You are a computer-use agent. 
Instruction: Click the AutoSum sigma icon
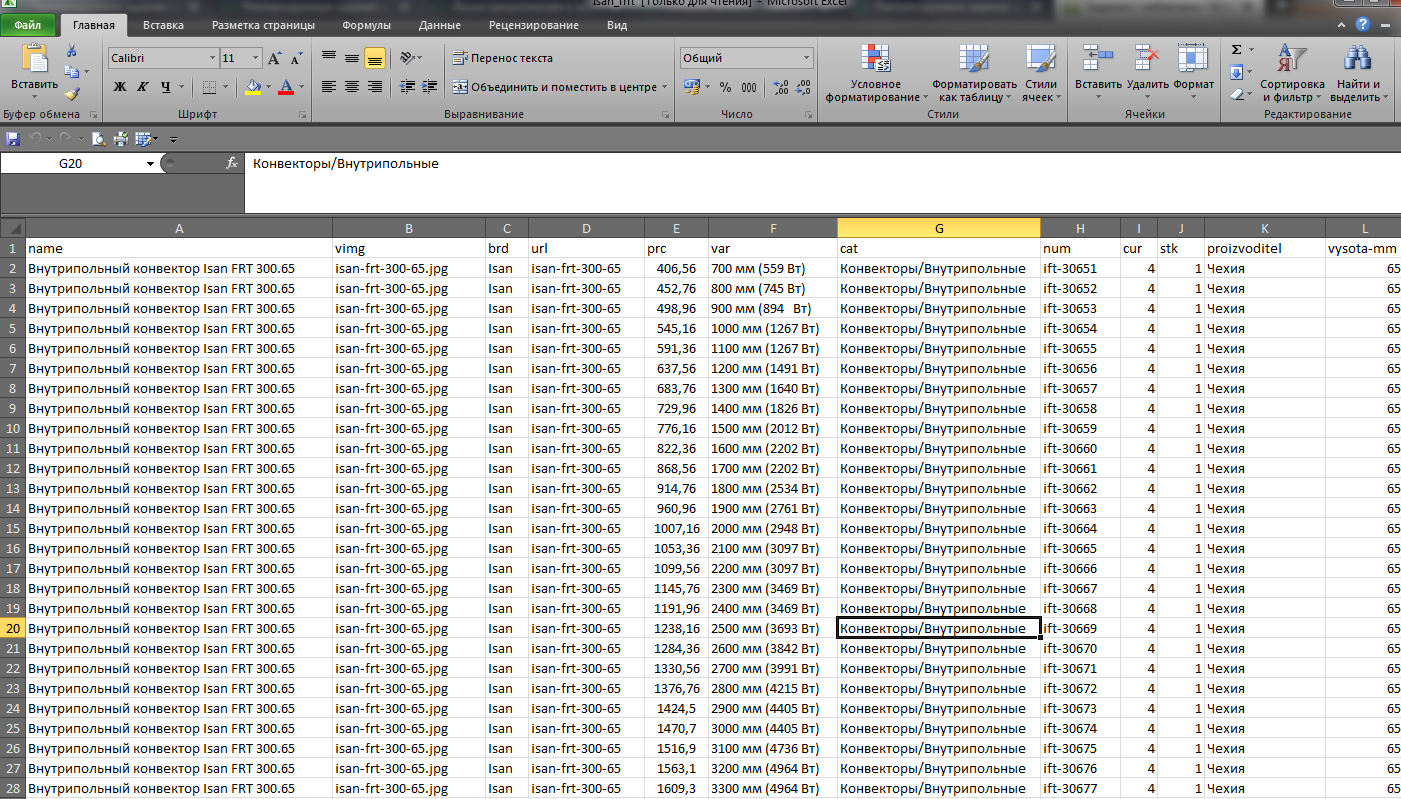point(1237,50)
